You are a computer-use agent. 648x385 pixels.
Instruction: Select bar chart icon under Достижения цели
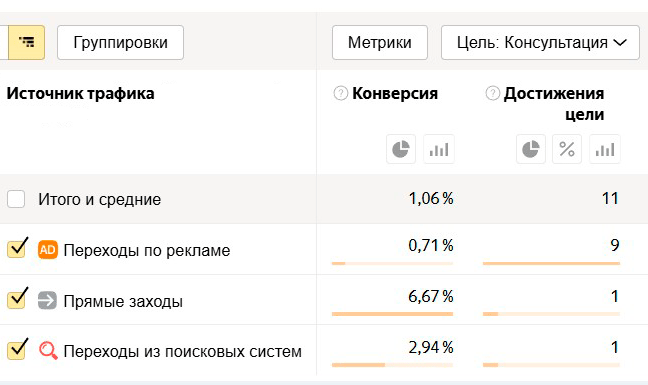(605, 149)
